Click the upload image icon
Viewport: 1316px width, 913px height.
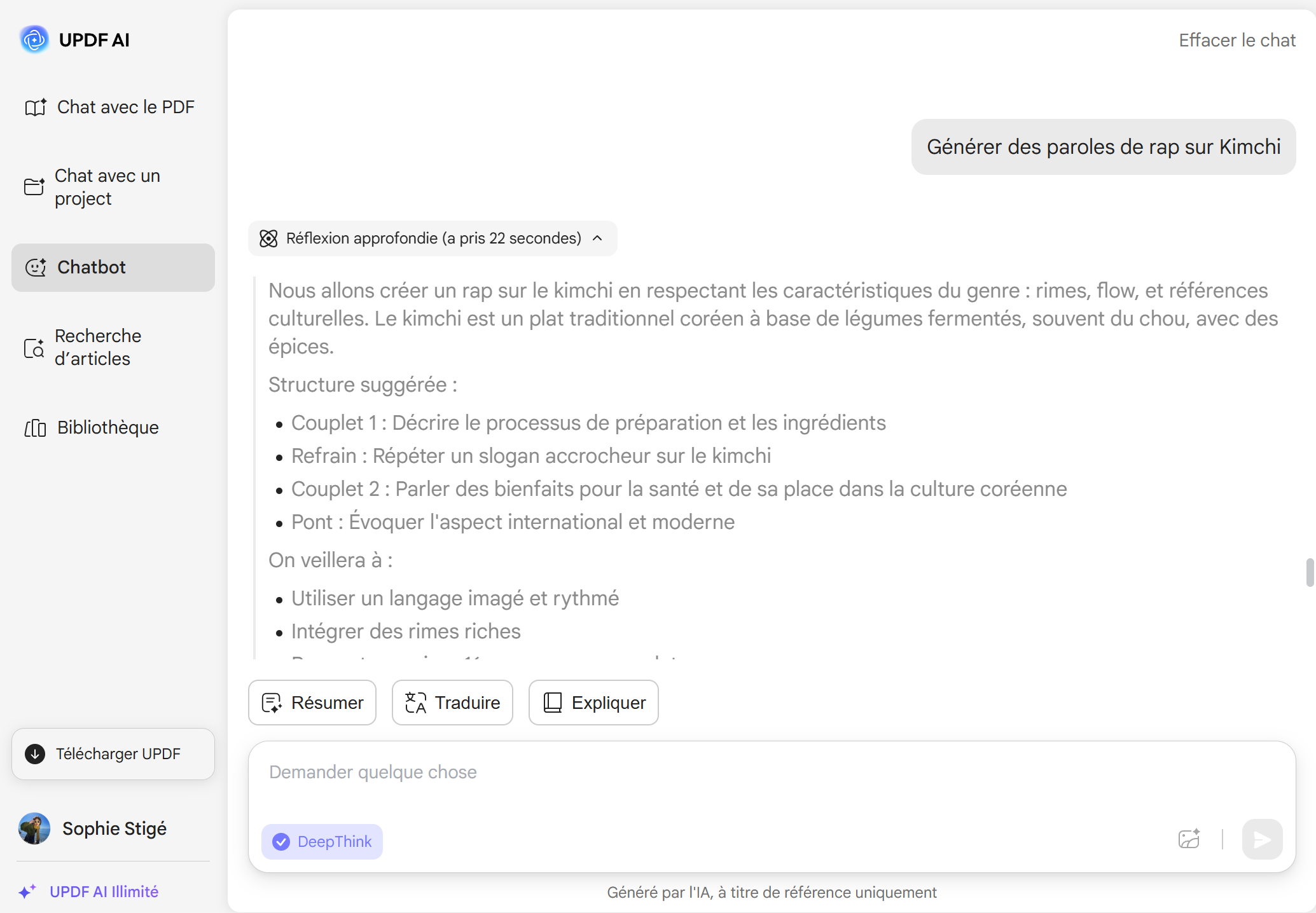point(1189,839)
